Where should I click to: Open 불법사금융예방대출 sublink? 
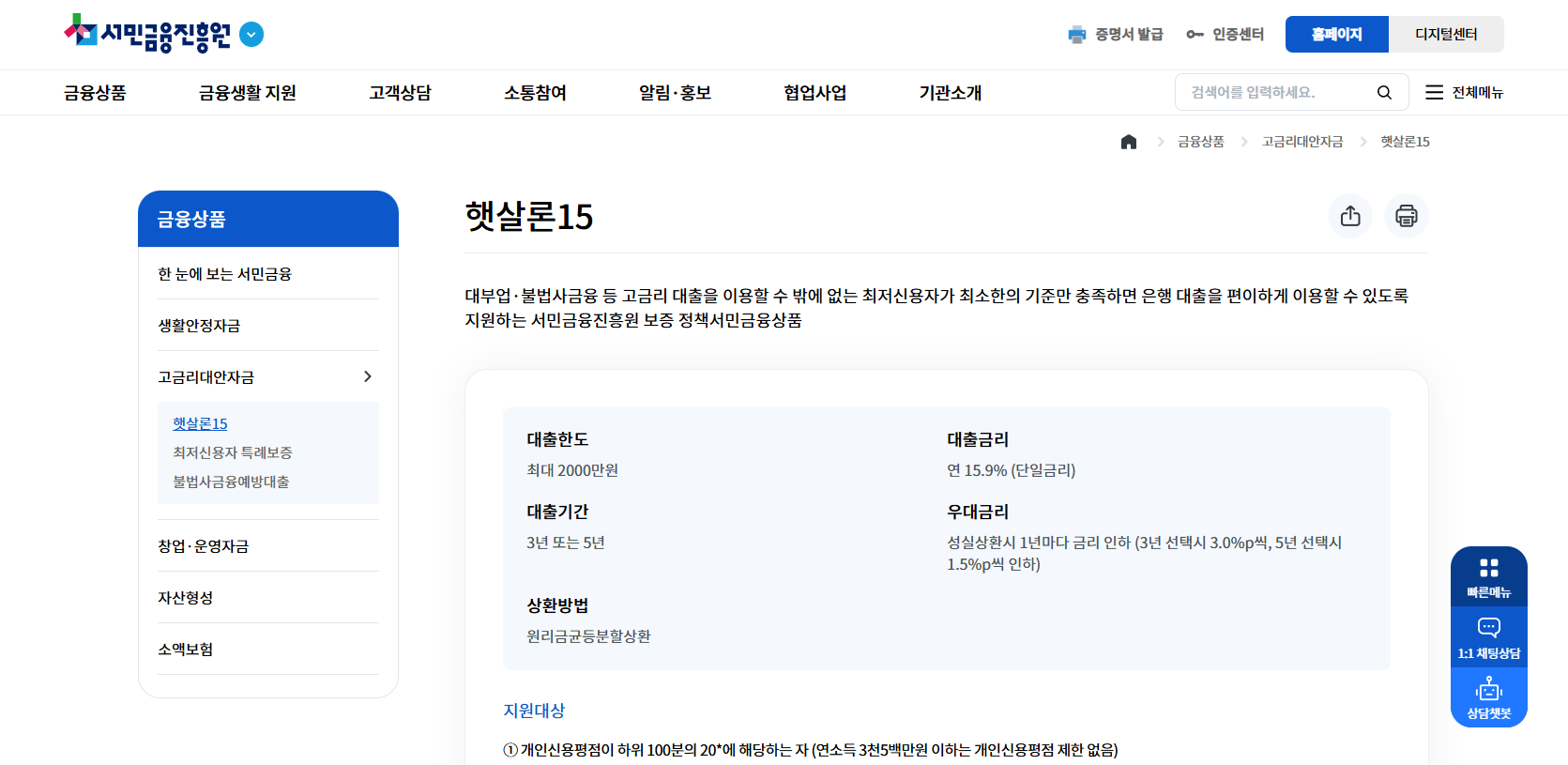click(x=231, y=482)
